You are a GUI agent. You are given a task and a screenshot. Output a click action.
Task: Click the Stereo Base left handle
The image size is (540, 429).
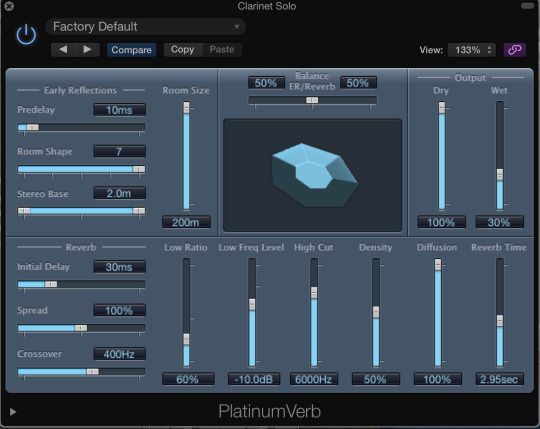click(x=24, y=211)
